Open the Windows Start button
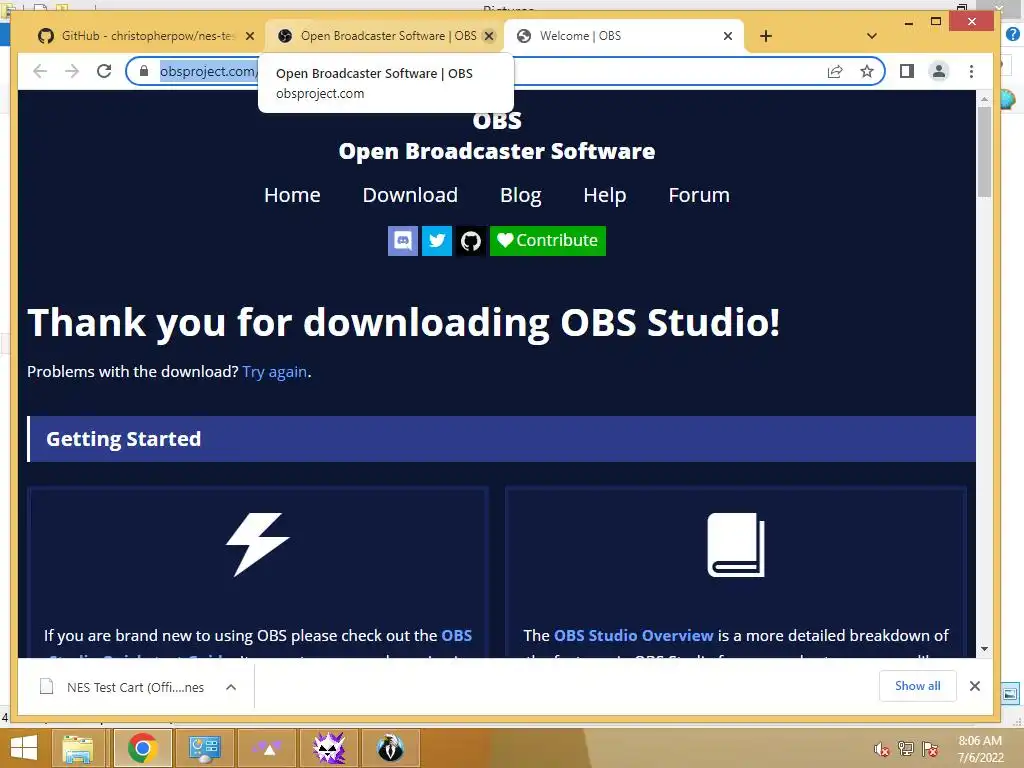Viewport: 1024px width, 768px height. (24, 748)
